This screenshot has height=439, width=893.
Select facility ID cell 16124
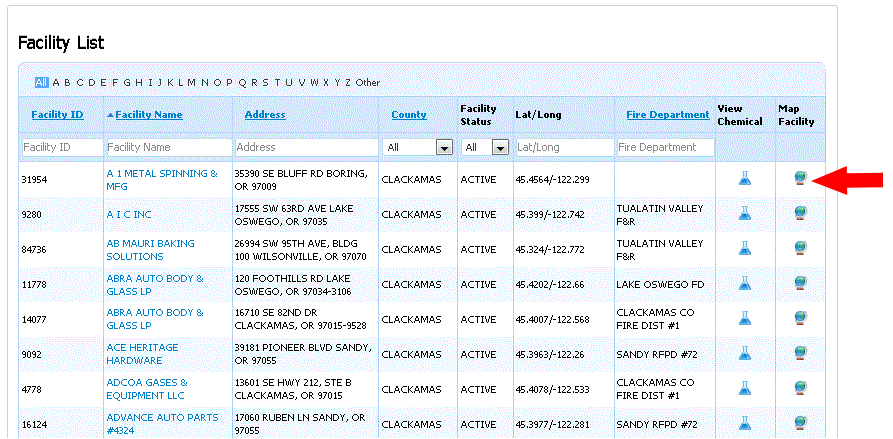click(35, 425)
